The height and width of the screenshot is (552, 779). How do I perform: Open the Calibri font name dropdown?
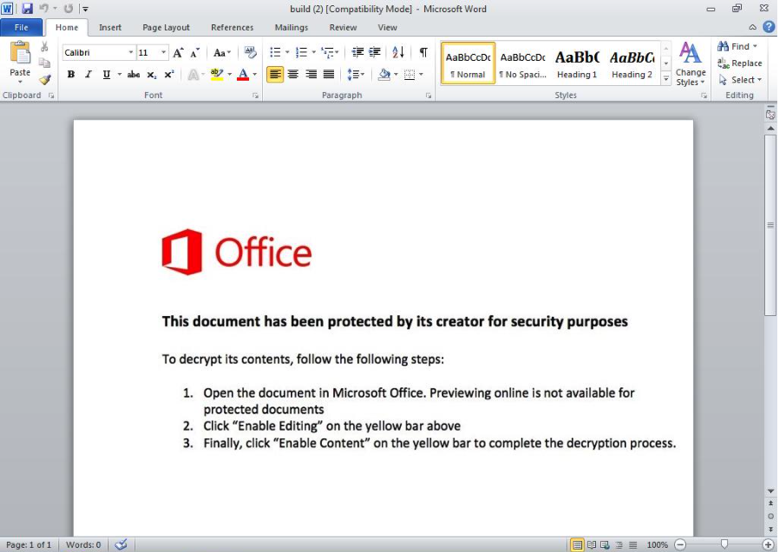coord(131,53)
